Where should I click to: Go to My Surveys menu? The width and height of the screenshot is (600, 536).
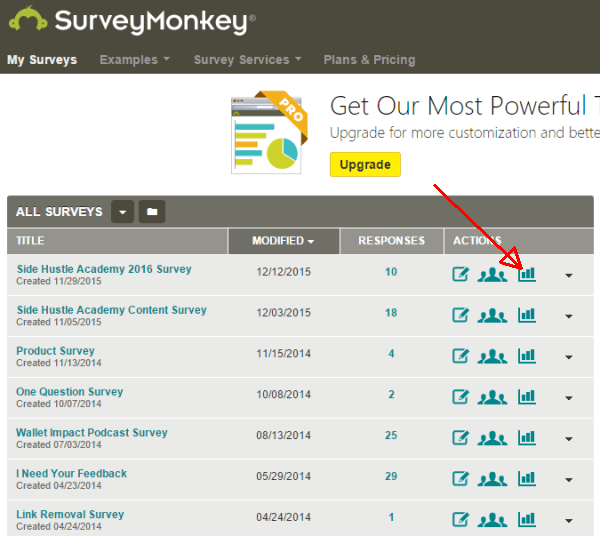click(42, 60)
